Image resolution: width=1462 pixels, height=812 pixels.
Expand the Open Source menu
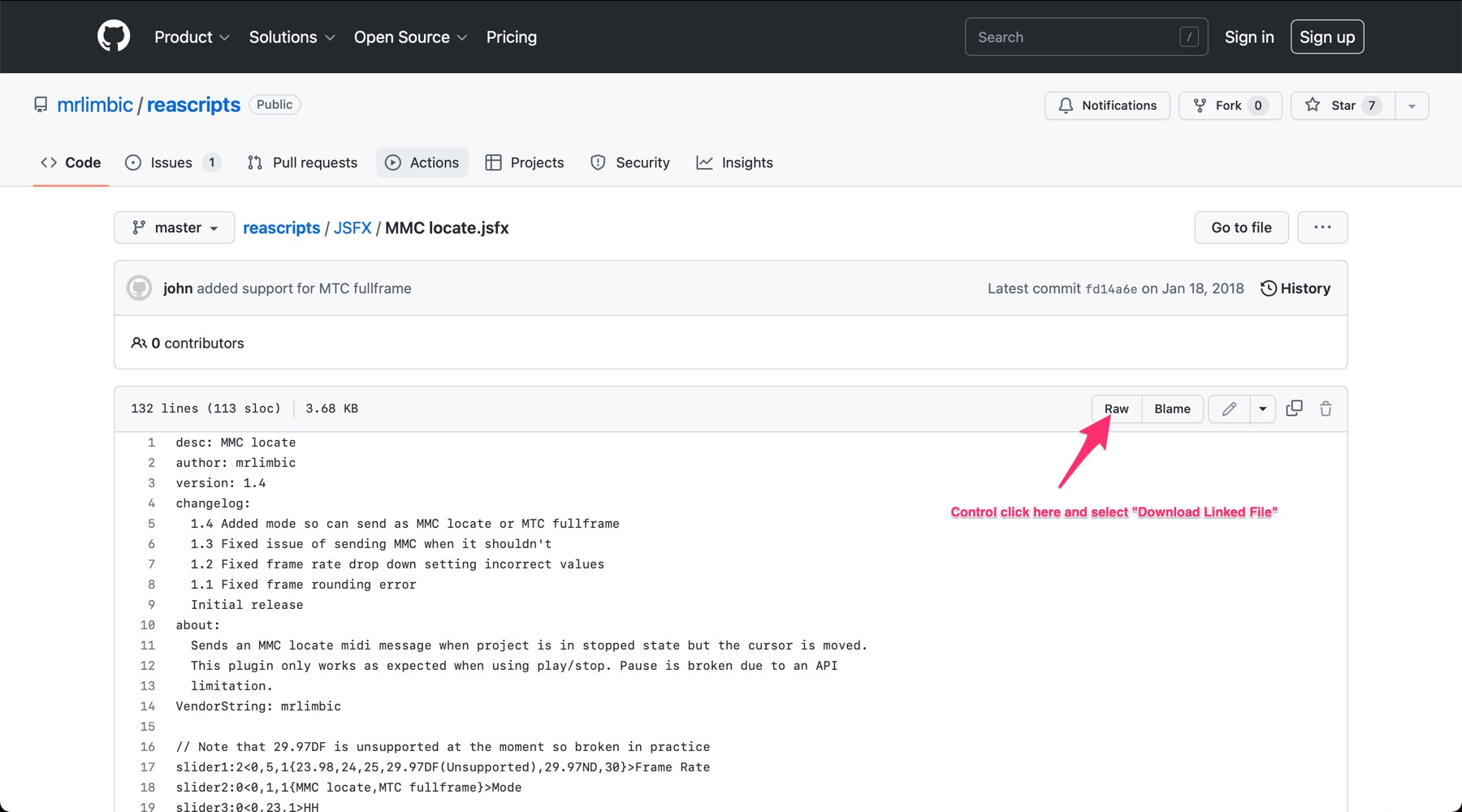point(411,37)
